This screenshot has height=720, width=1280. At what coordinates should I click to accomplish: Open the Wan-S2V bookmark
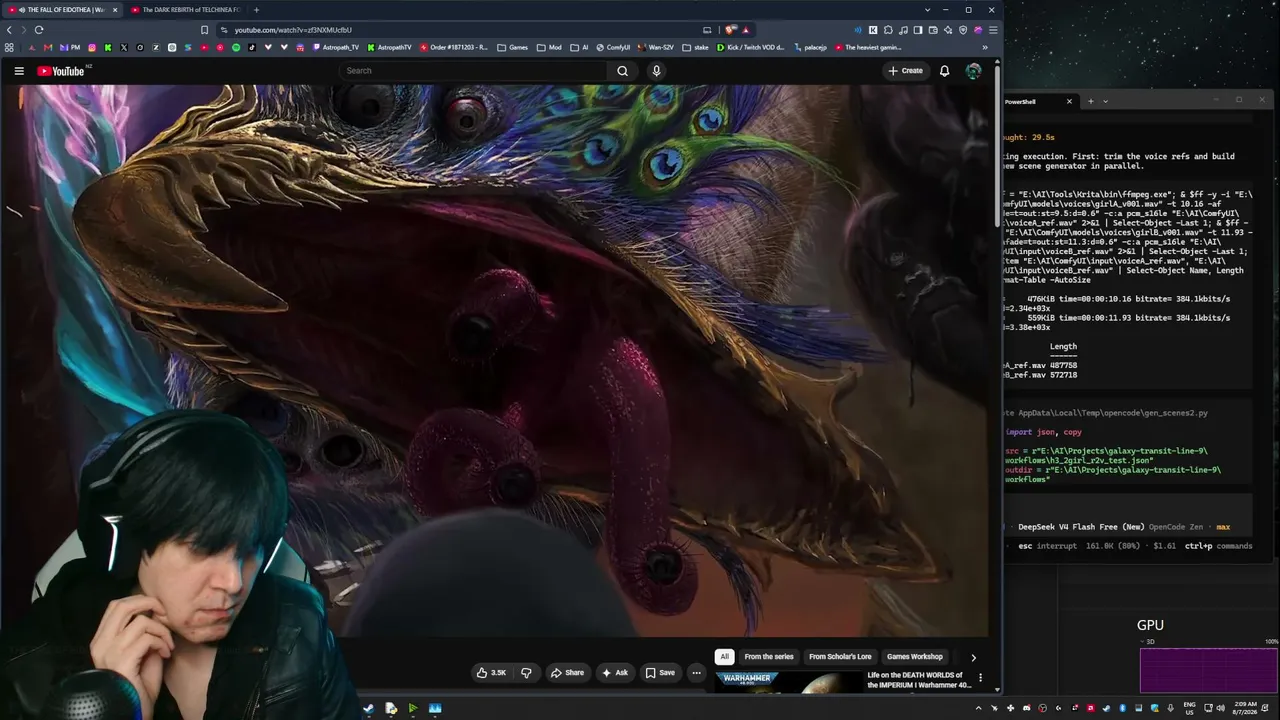pyautogui.click(x=656, y=47)
